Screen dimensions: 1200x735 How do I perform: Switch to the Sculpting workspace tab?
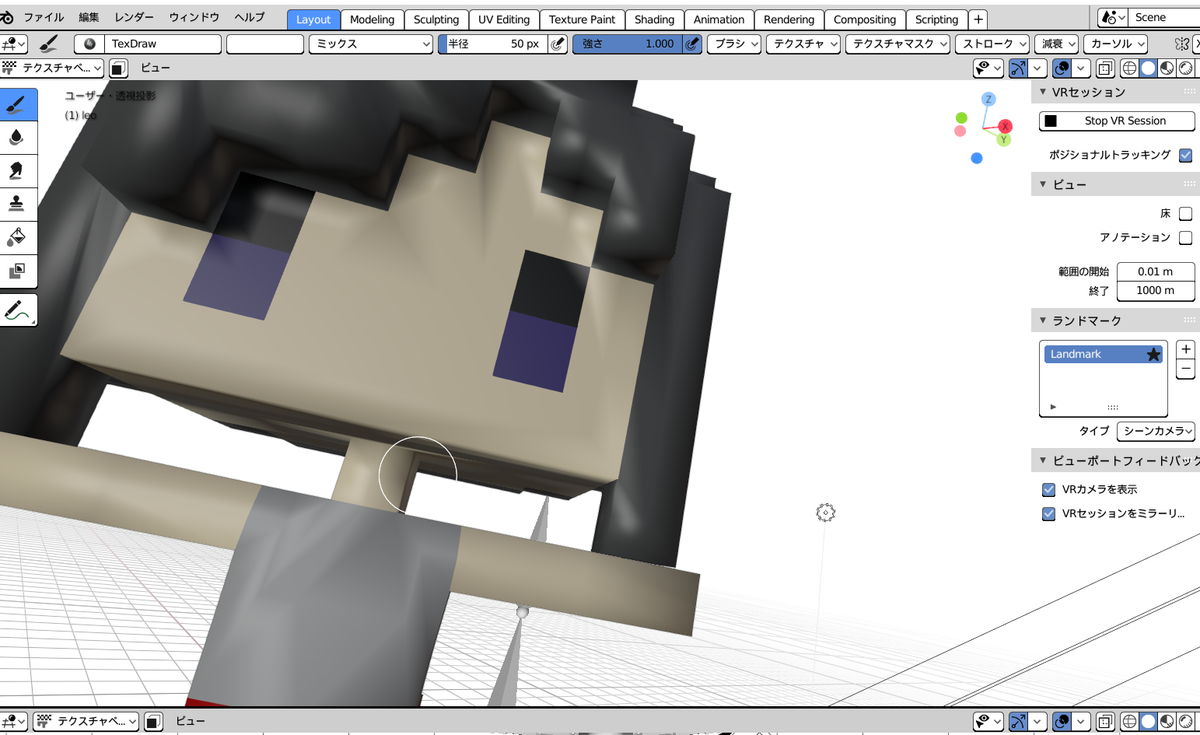[436, 19]
